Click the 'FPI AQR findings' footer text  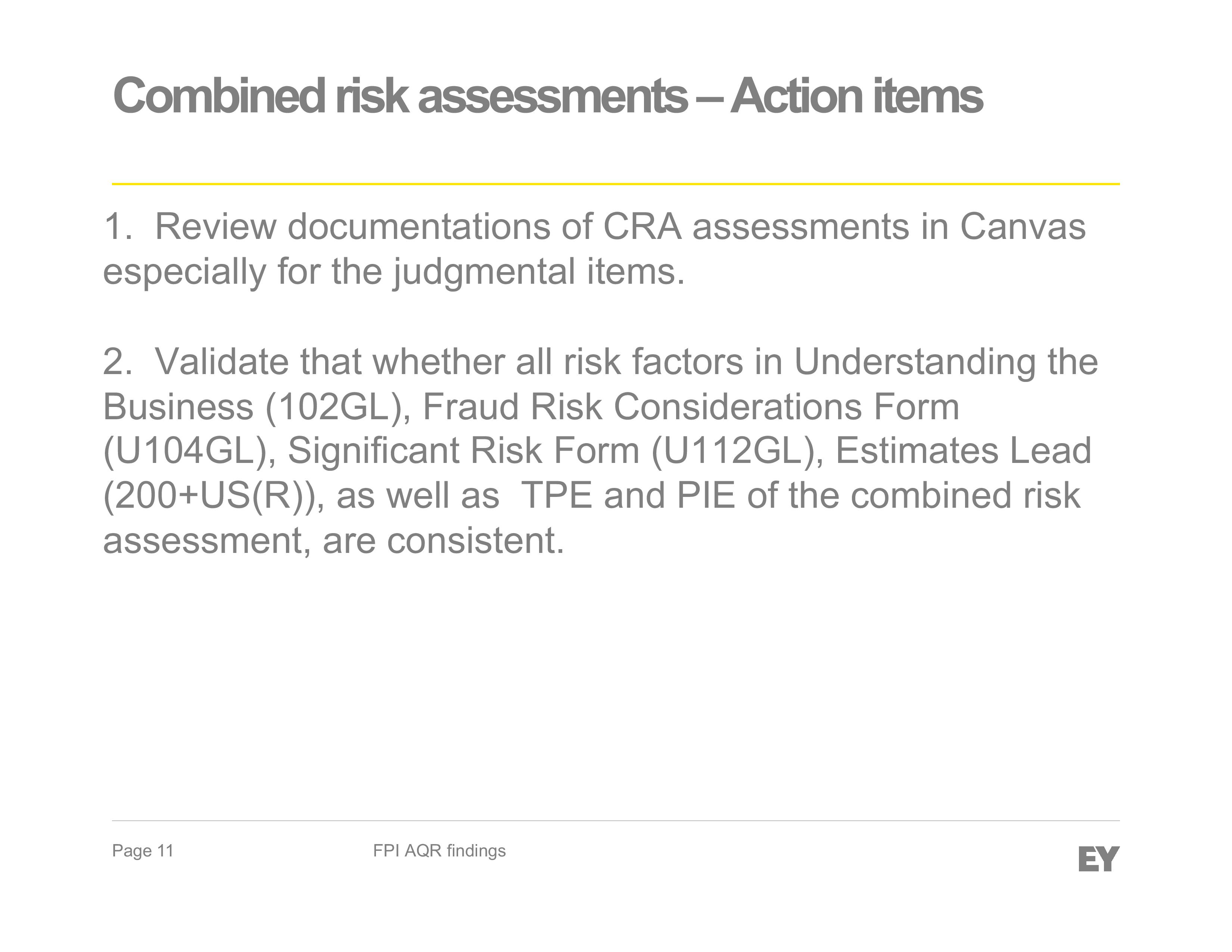click(439, 850)
